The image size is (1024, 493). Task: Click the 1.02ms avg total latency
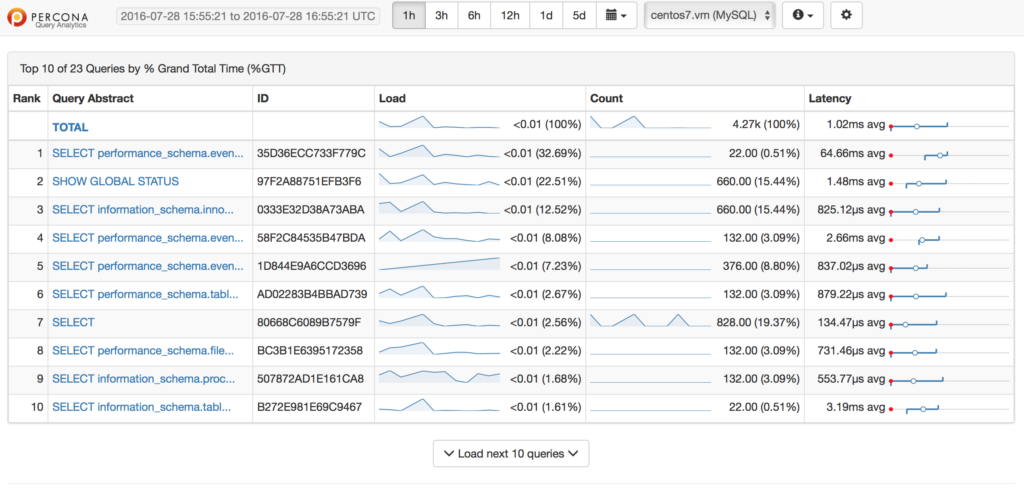(856, 125)
